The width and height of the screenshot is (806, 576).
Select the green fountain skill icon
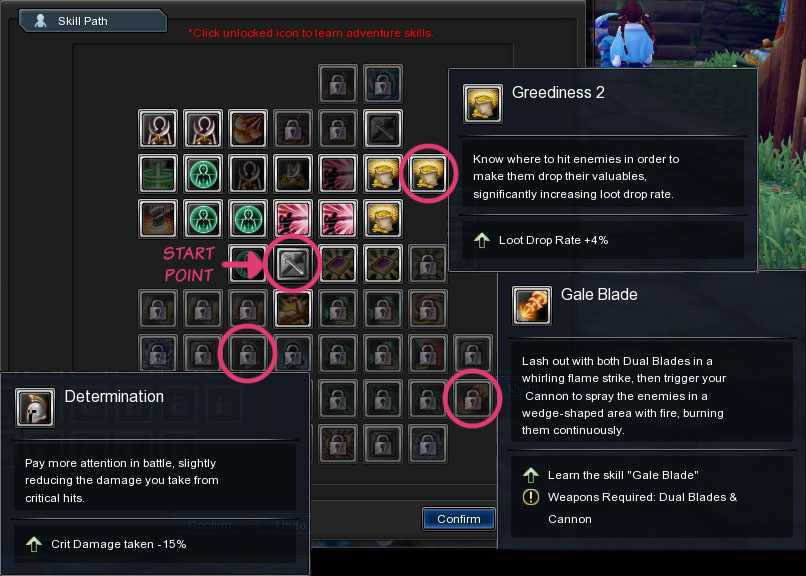pos(158,174)
